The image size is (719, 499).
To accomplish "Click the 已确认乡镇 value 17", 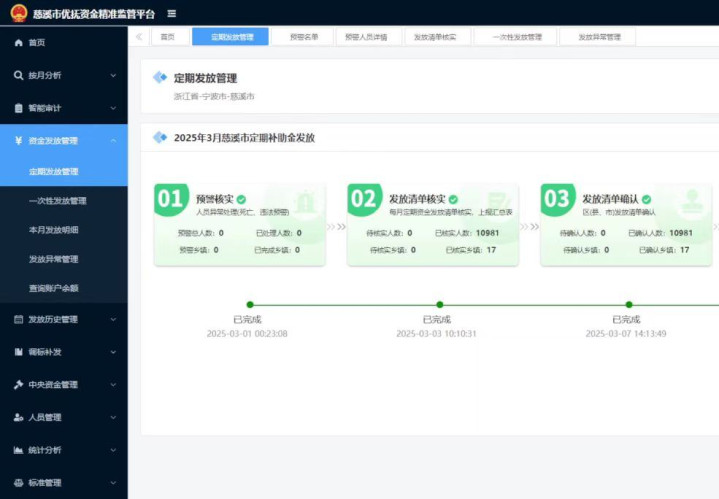I will (x=685, y=250).
